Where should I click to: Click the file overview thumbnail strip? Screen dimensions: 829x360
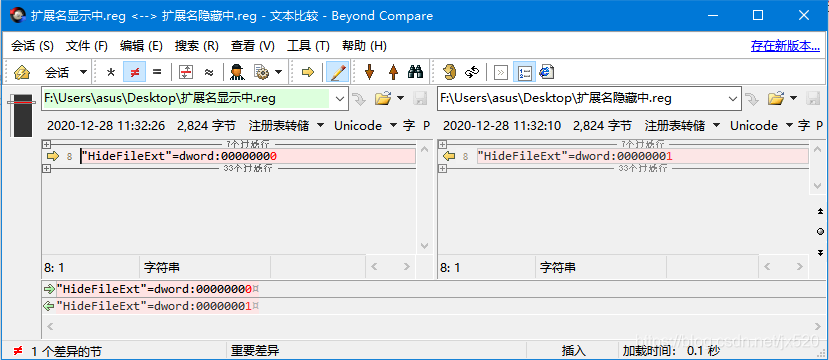(22, 115)
